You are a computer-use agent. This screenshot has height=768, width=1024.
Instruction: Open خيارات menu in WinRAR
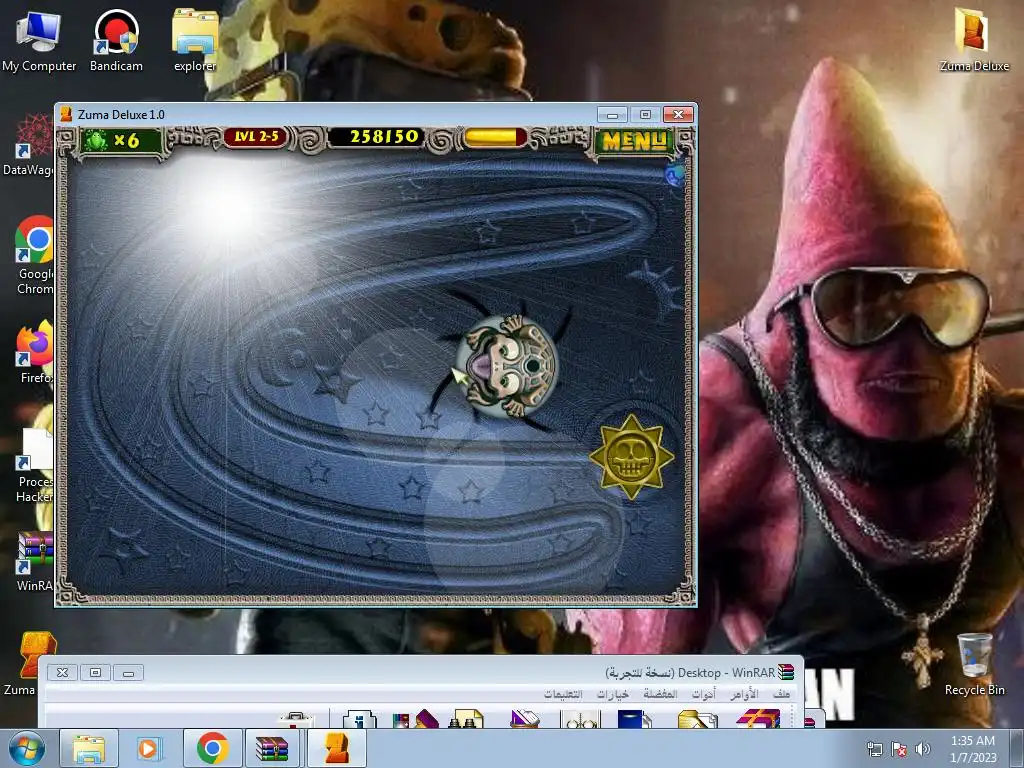[x=613, y=694]
